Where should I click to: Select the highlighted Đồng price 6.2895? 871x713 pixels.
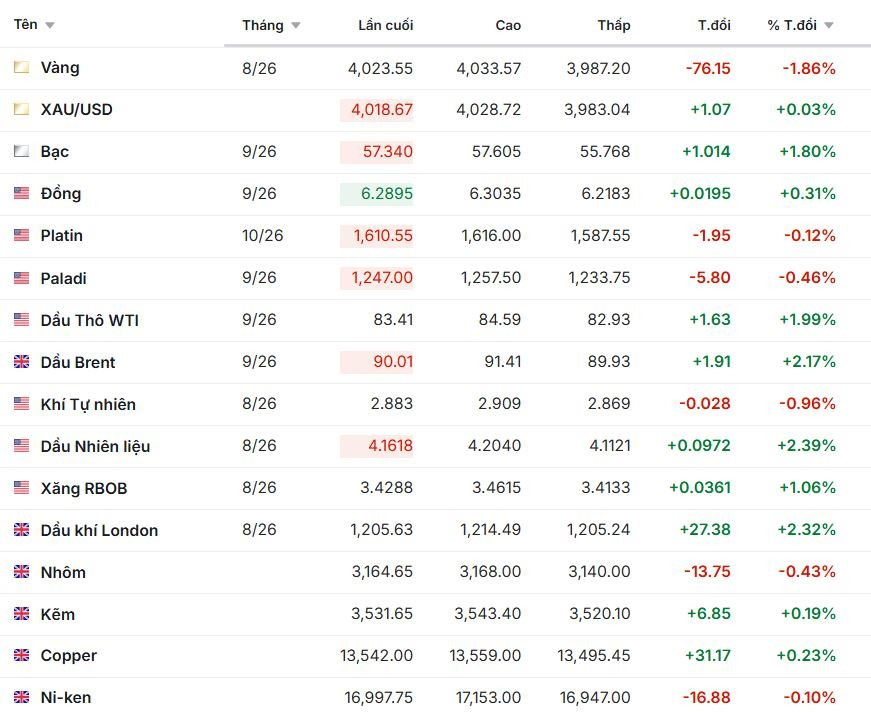click(377, 193)
